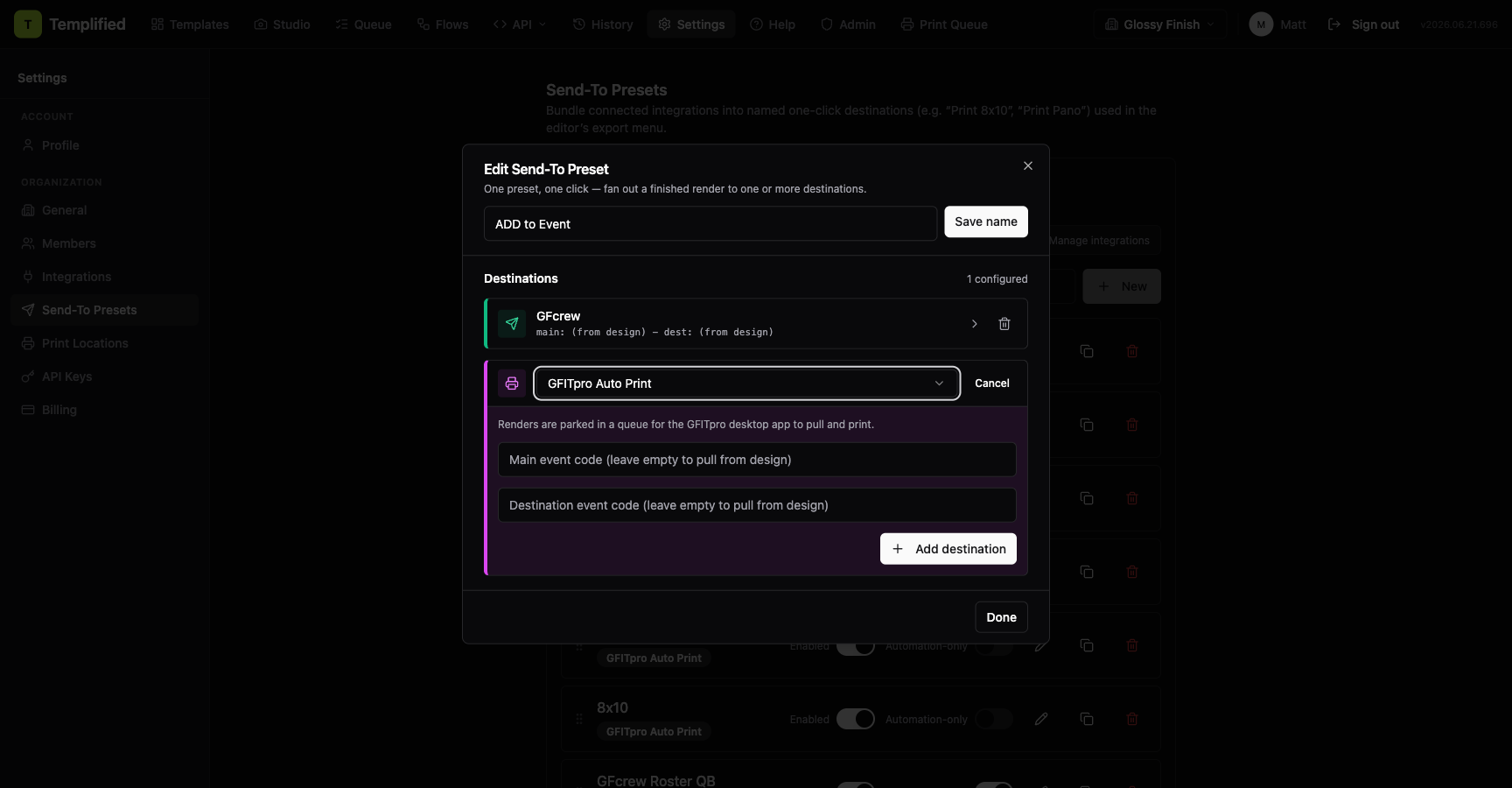1512x788 pixels.
Task: Click Done to finish editing preset
Action: [1002, 617]
